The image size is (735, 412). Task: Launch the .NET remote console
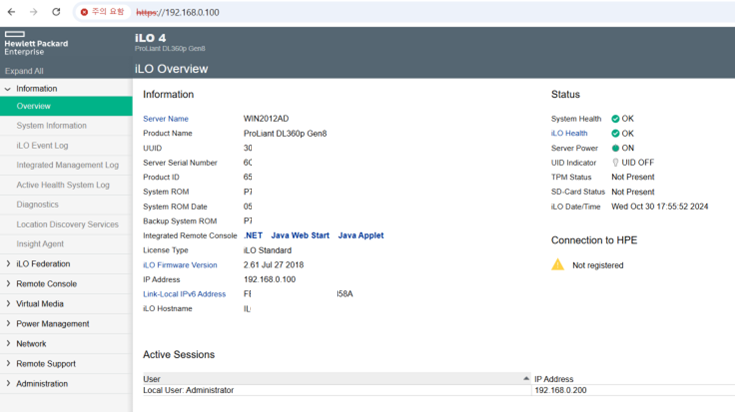[x=253, y=235]
